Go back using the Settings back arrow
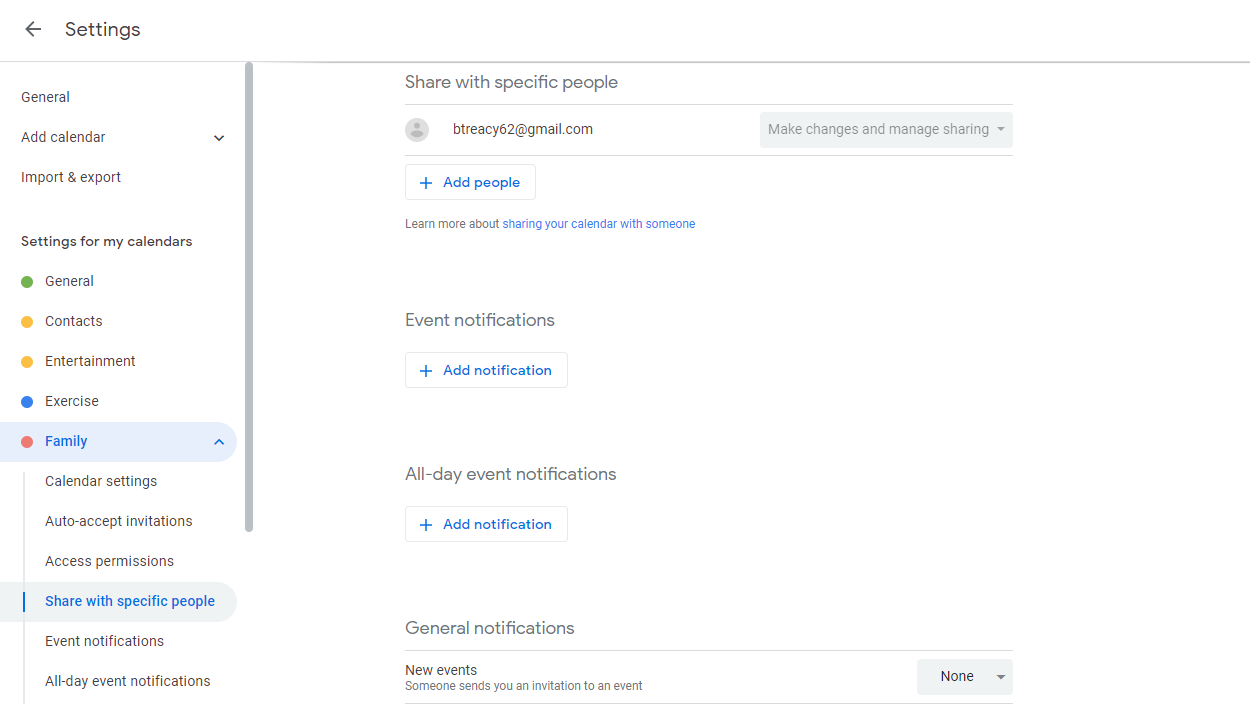This screenshot has height=704, width=1250. pos(33,29)
